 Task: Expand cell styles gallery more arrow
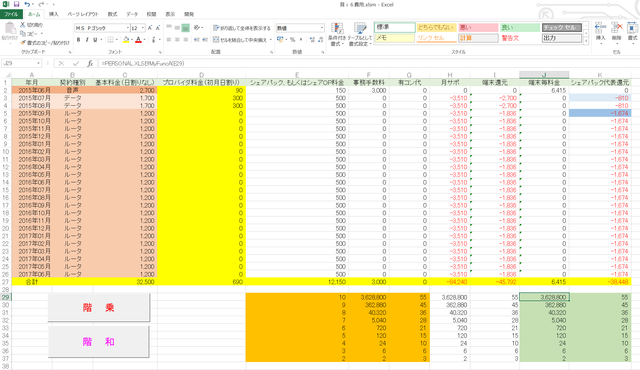586,41
